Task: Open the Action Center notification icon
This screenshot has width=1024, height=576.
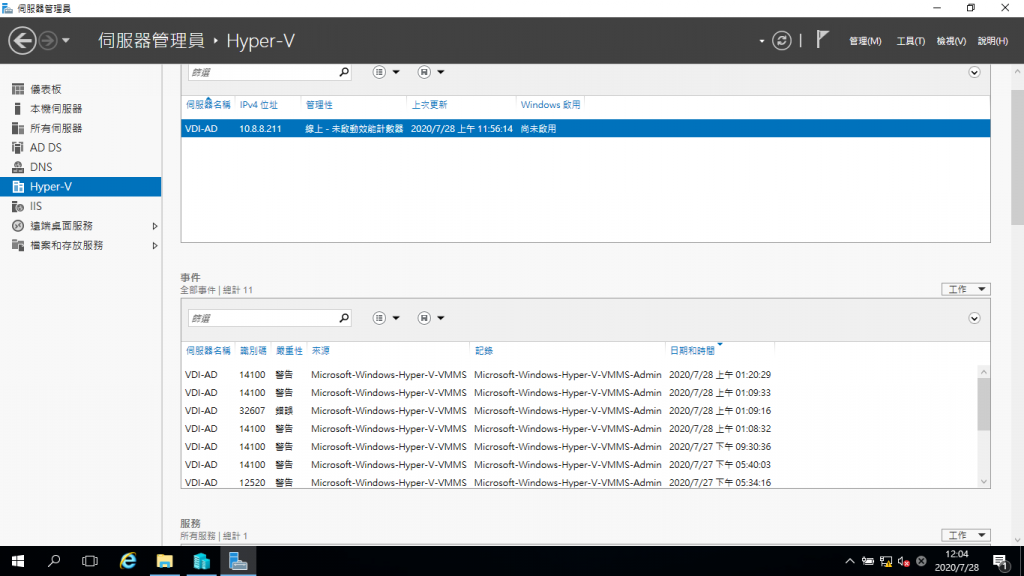Action: (x=1000, y=561)
